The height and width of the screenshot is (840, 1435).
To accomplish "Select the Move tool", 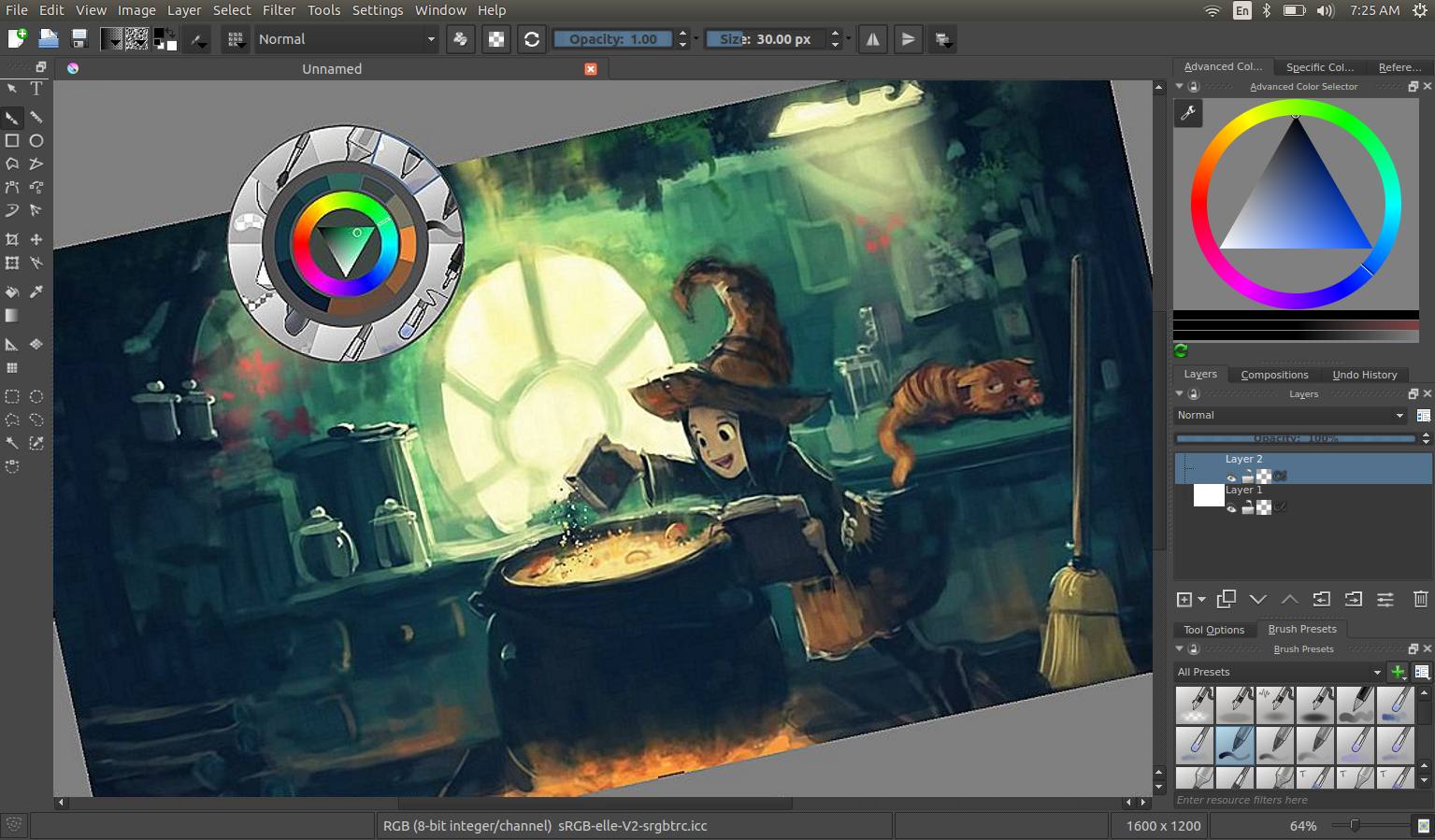I will pos(36,239).
